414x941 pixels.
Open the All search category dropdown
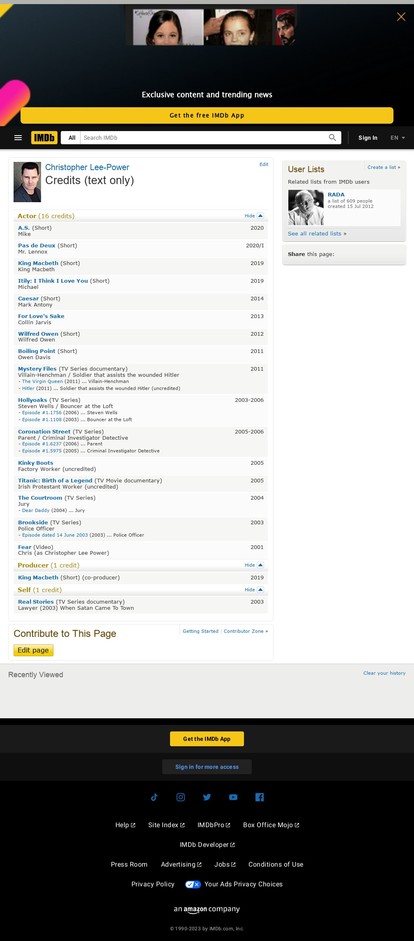tap(71, 137)
